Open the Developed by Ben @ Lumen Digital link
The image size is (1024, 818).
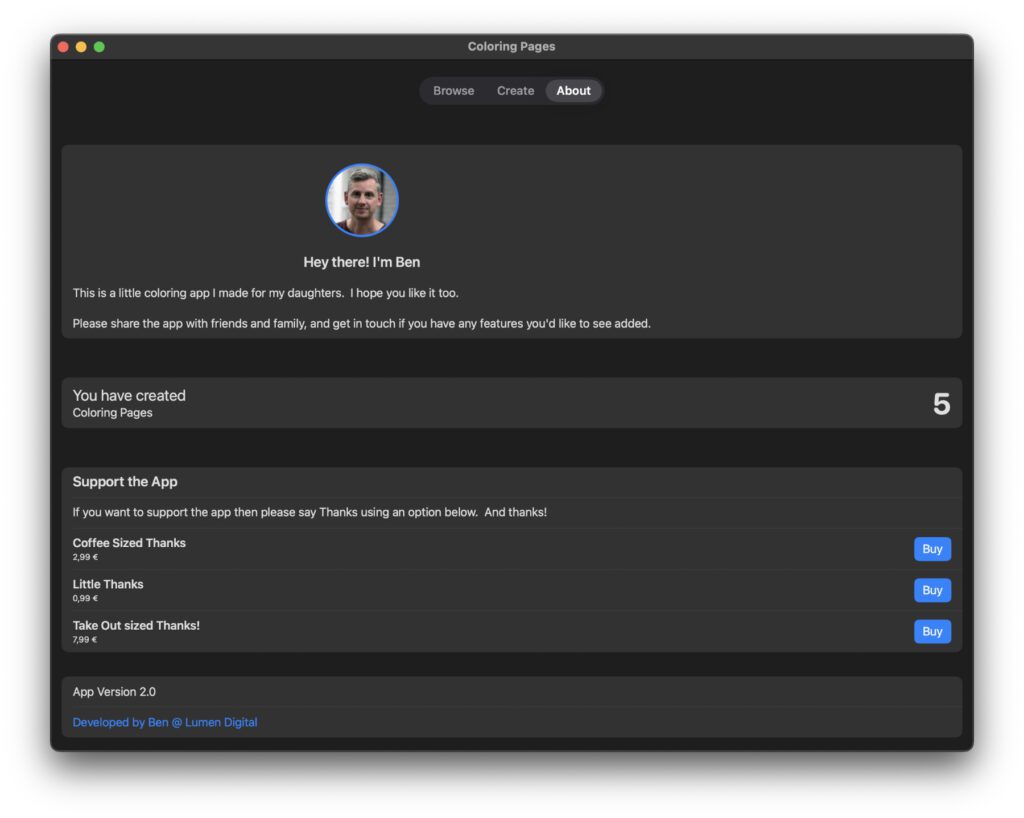click(165, 722)
